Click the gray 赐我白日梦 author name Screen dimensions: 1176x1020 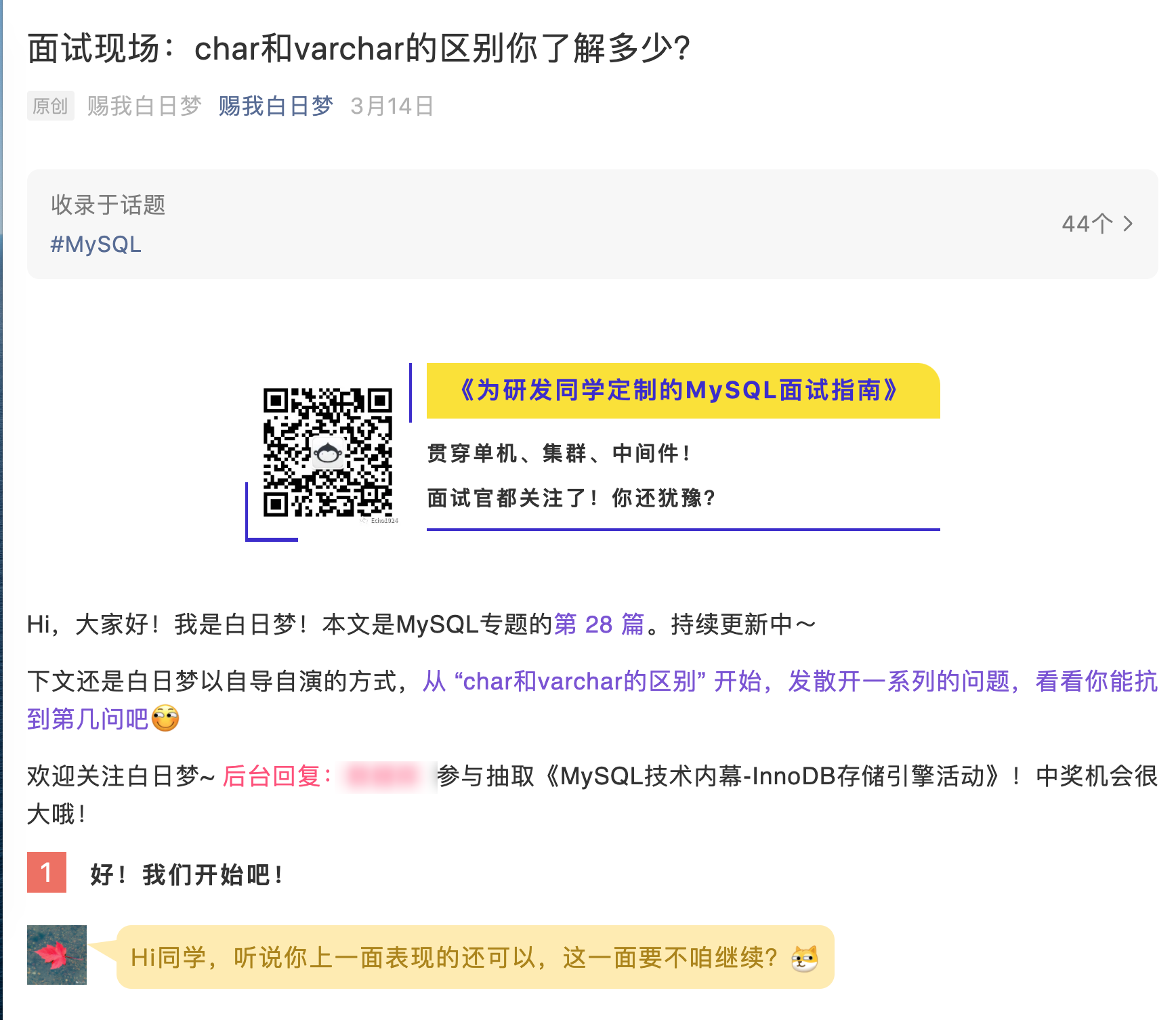(144, 106)
